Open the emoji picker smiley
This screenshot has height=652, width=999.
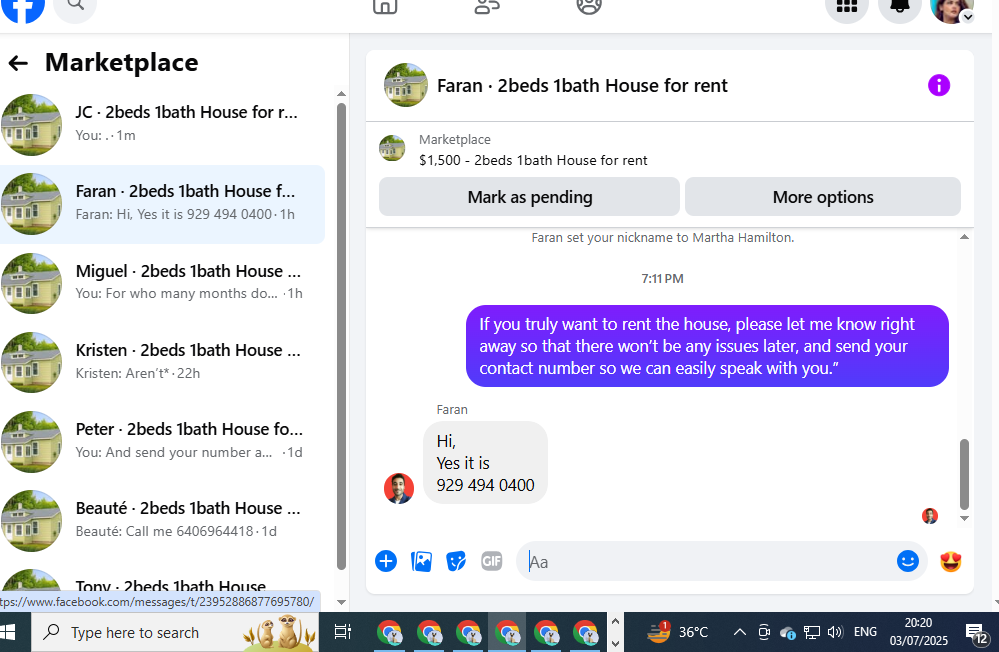pyautogui.click(x=907, y=561)
